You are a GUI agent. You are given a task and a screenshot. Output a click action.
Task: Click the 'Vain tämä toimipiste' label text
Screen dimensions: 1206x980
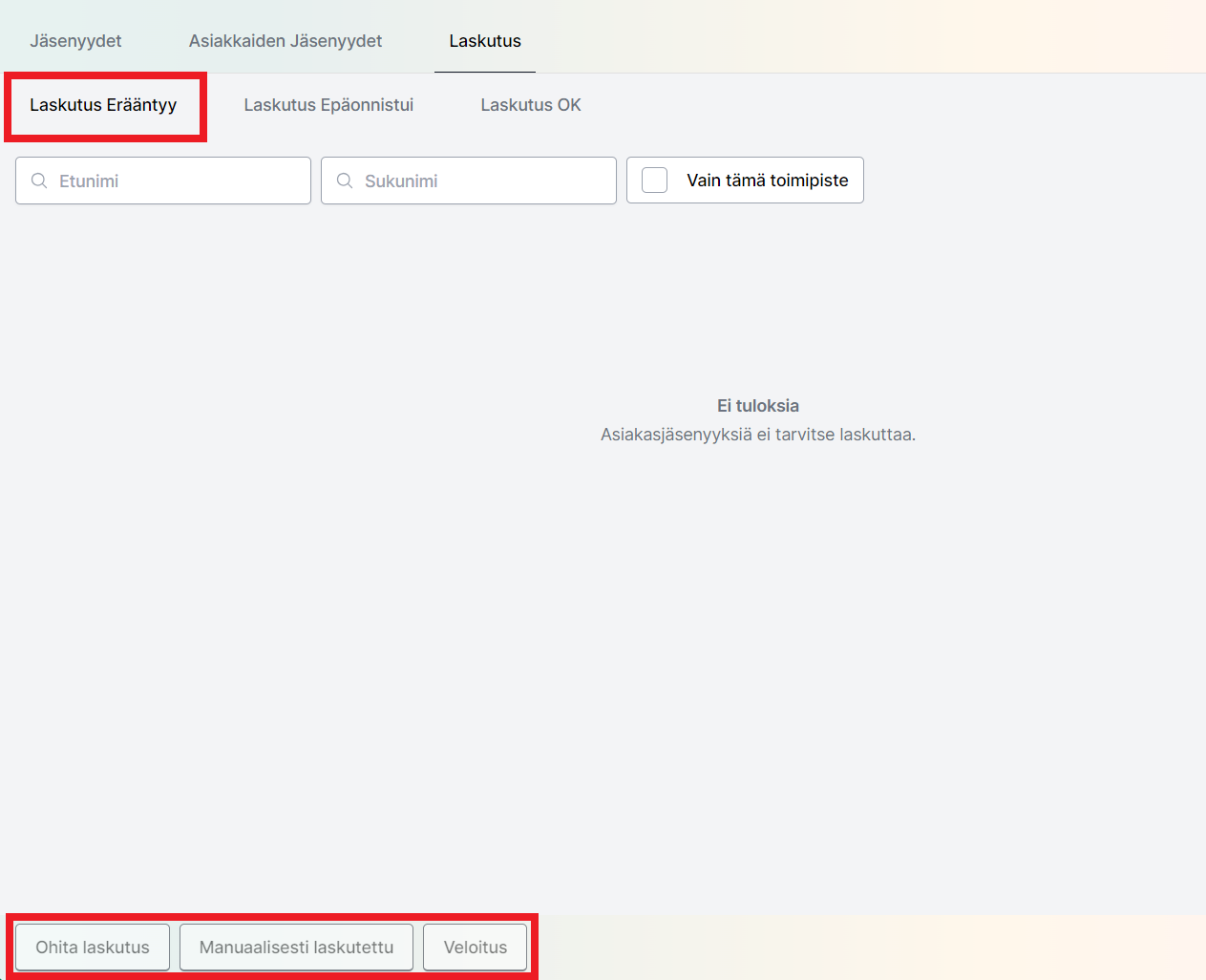tap(767, 181)
